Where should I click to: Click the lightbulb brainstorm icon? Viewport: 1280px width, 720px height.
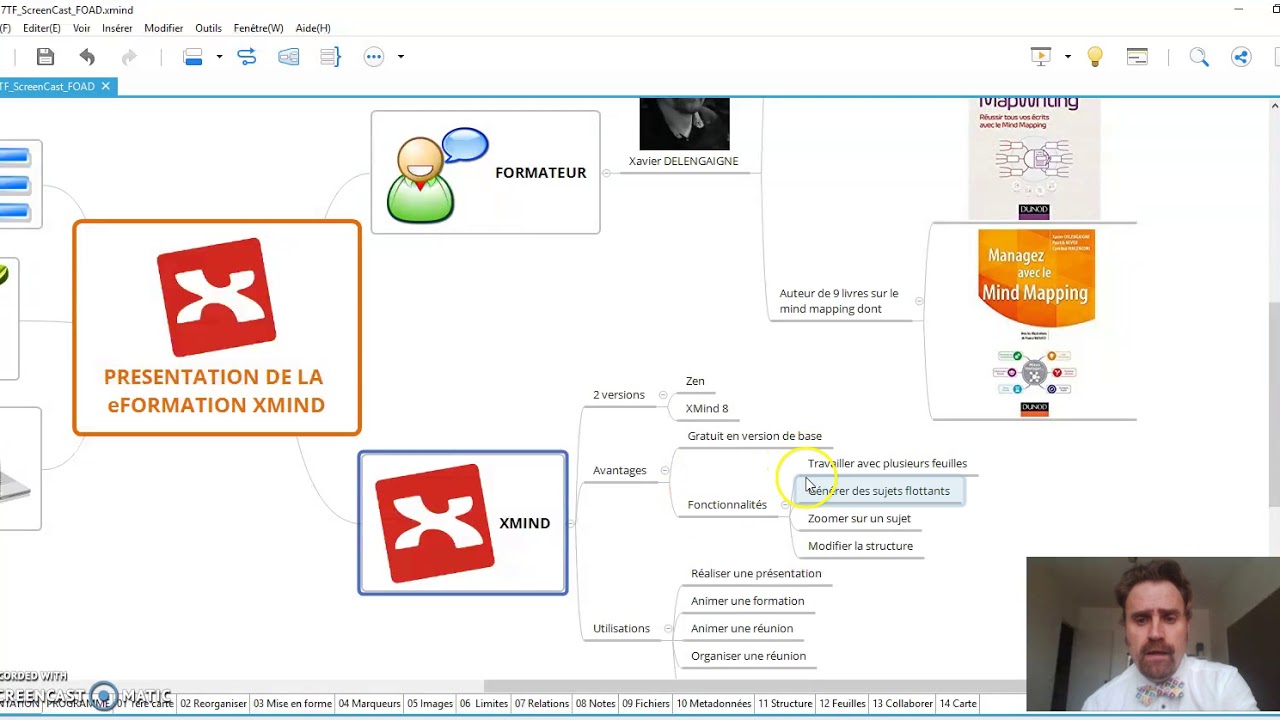1095,57
